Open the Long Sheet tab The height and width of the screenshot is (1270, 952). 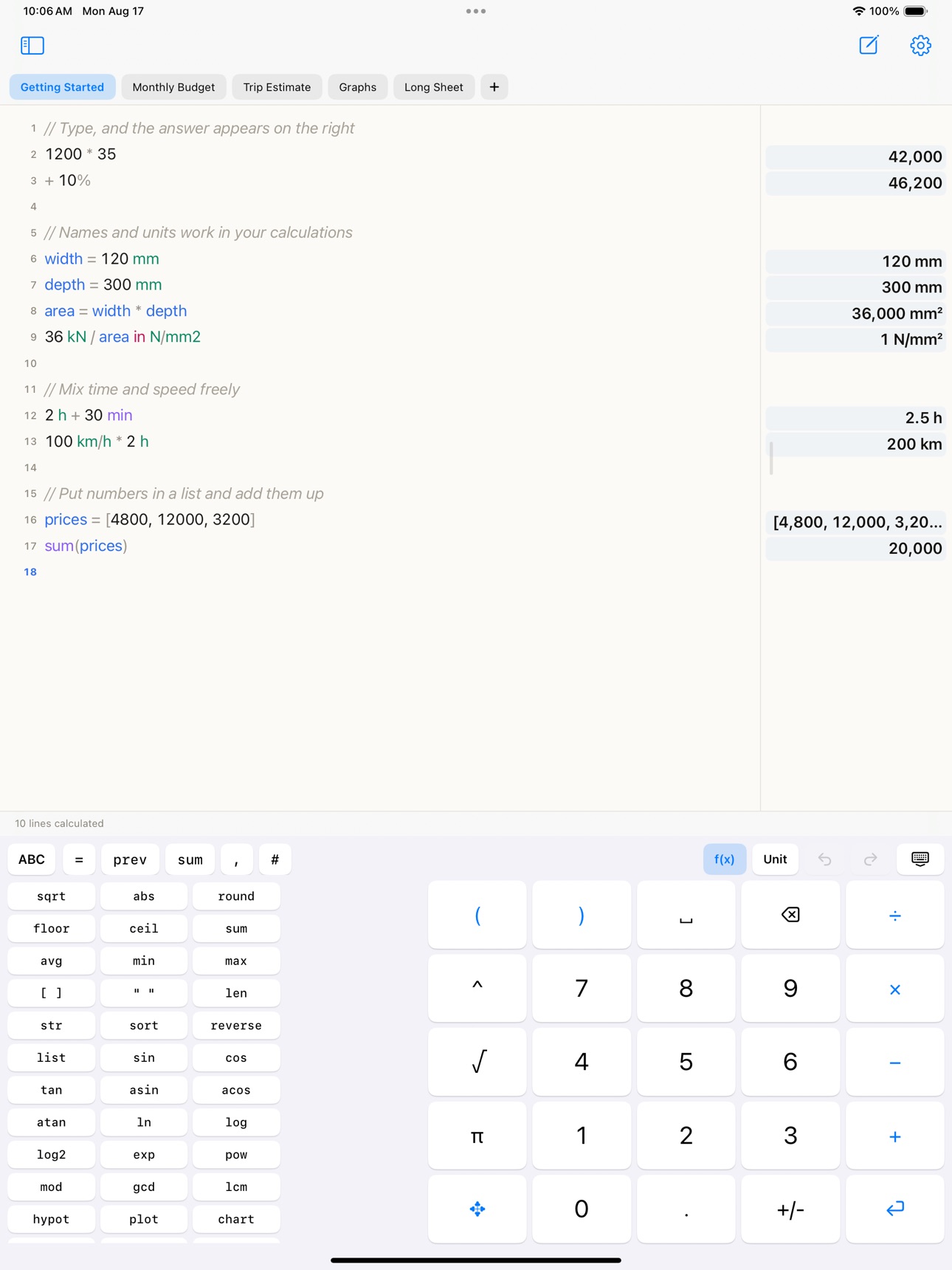[x=434, y=87]
